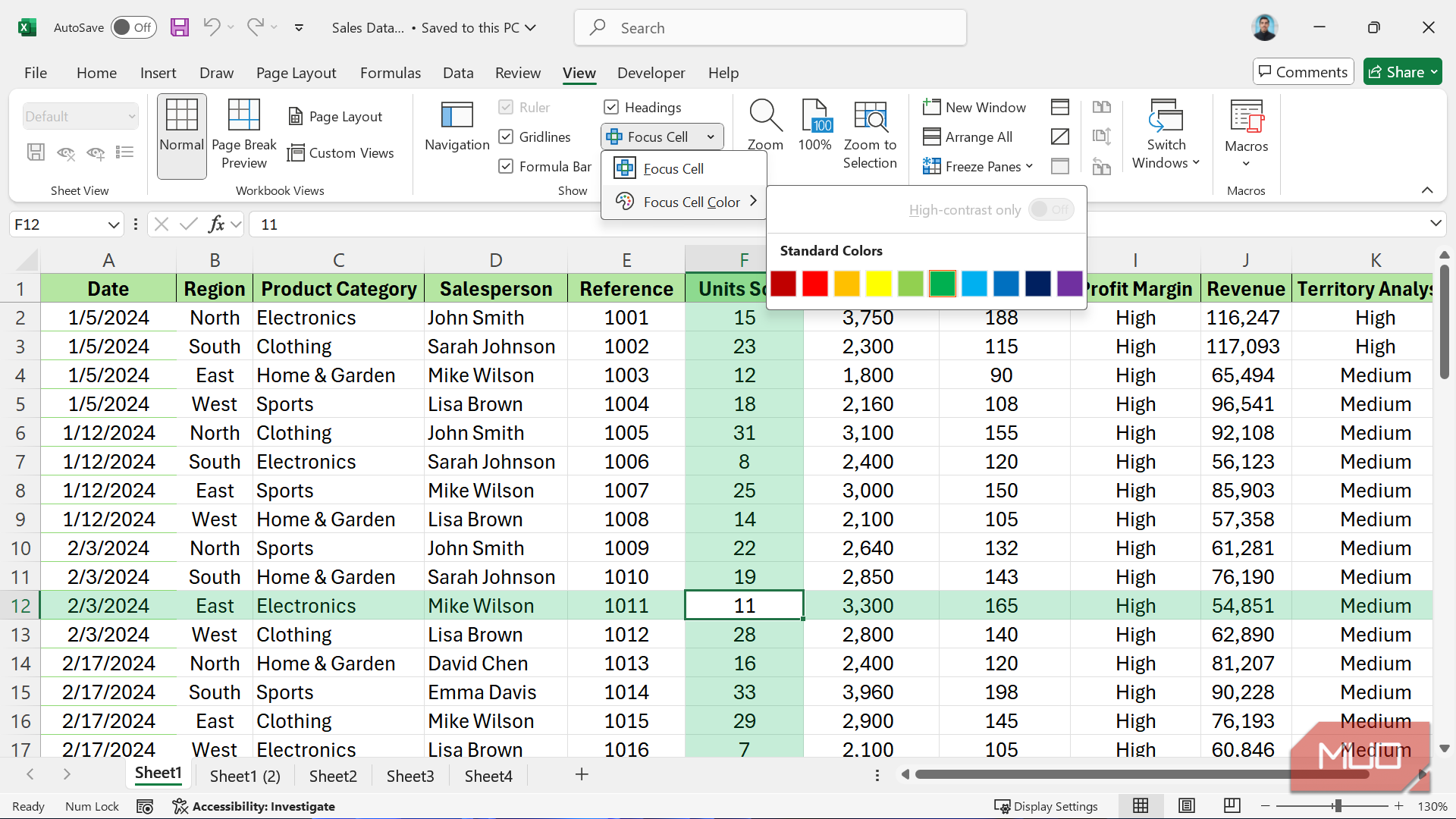This screenshot has width=1456, height=819.
Task: Click Accessibility: Investigate status
Action: [254, 806]
